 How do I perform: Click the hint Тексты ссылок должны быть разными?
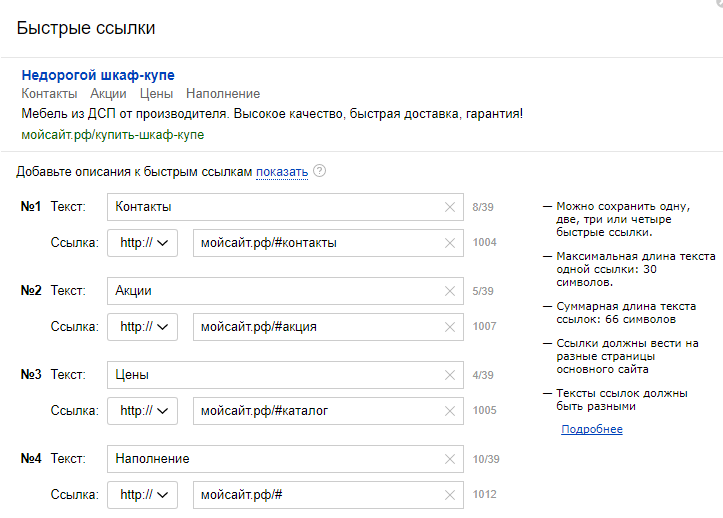pyautogui.click(x=622, y=399)
